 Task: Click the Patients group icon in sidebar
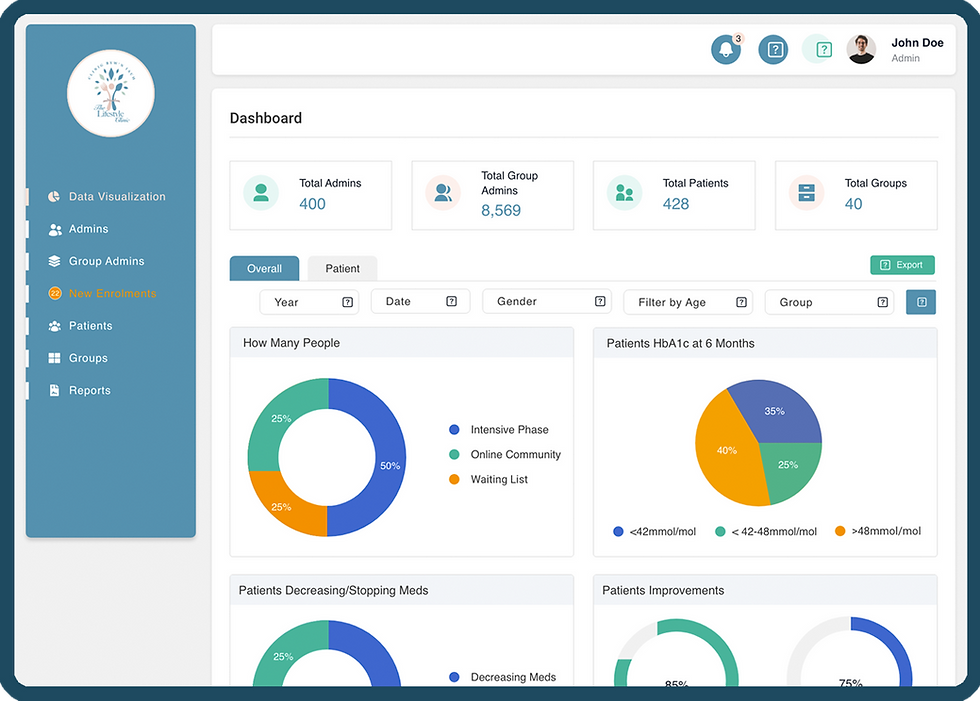pos(54,326)
